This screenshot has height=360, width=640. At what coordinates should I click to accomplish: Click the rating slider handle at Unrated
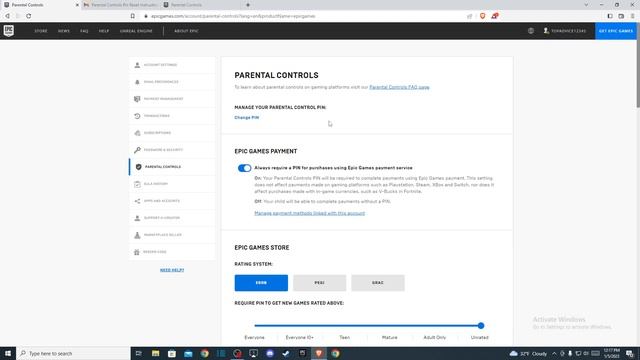click(x=481, y=326)
